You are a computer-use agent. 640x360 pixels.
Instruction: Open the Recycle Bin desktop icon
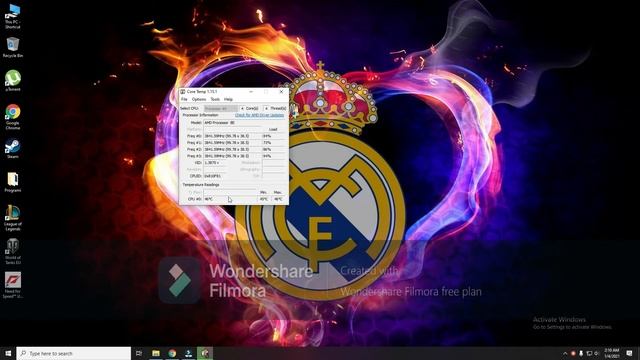tap(13, 47)
